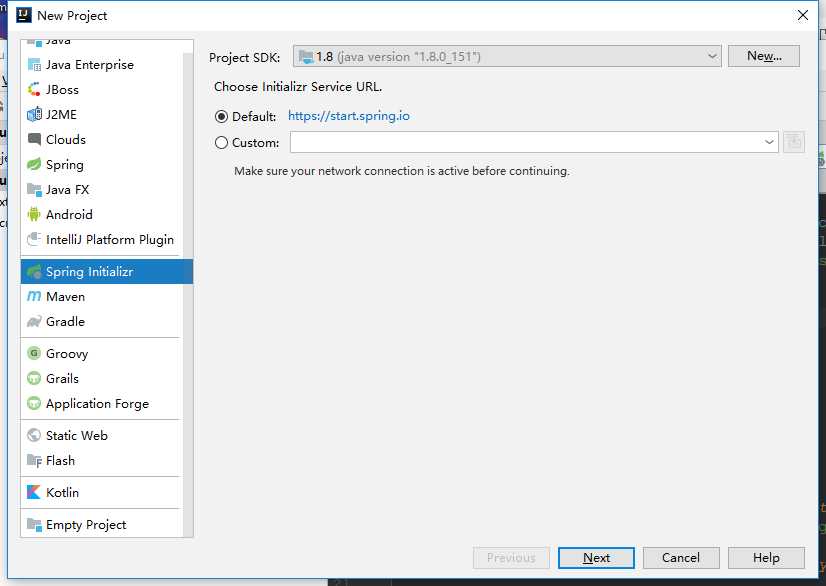Click the green Spring leaf icon
This screenshot has width=826, height=586.
(x=34, y=164)
